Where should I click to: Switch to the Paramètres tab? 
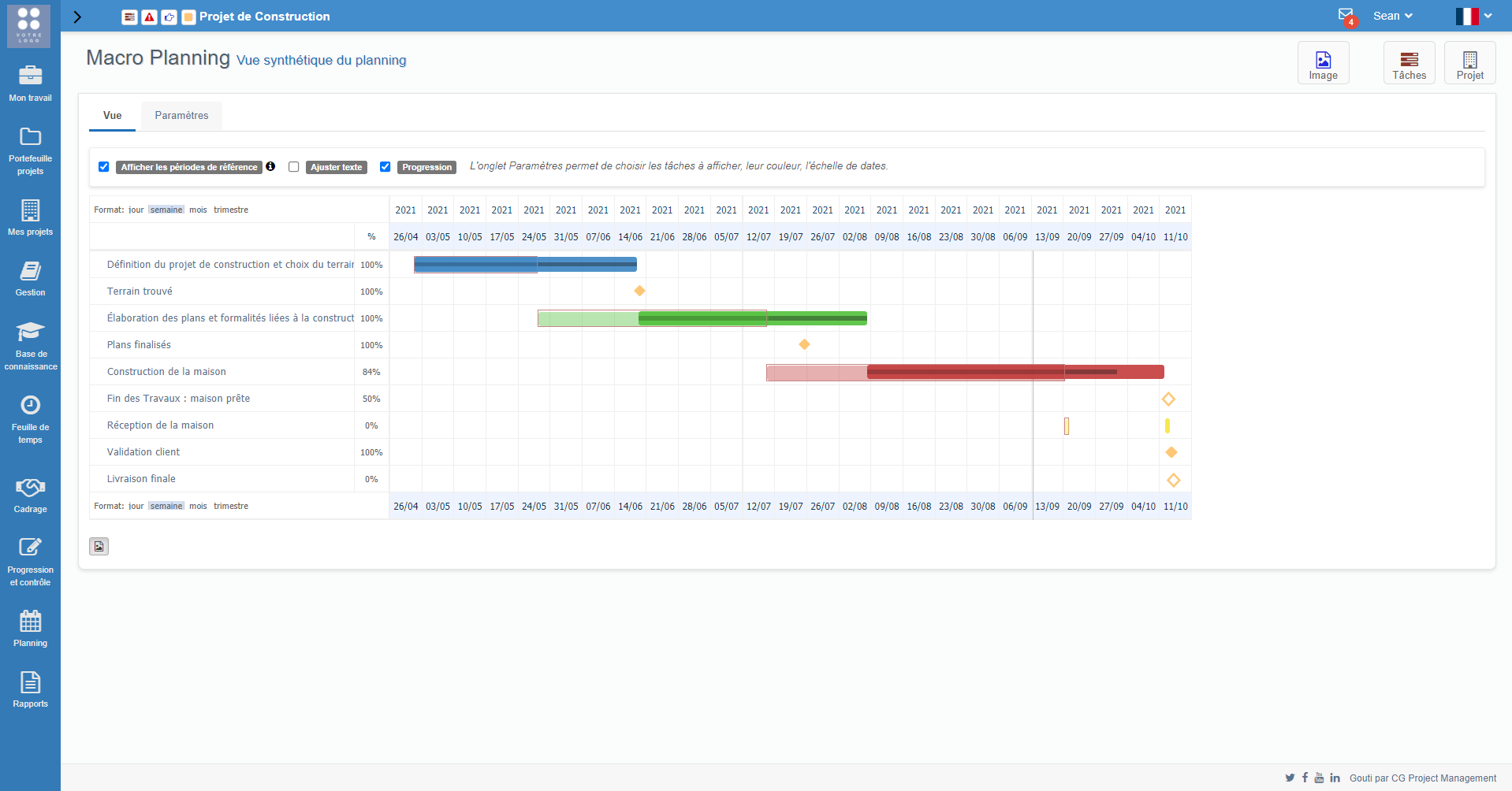click(181, 116)
